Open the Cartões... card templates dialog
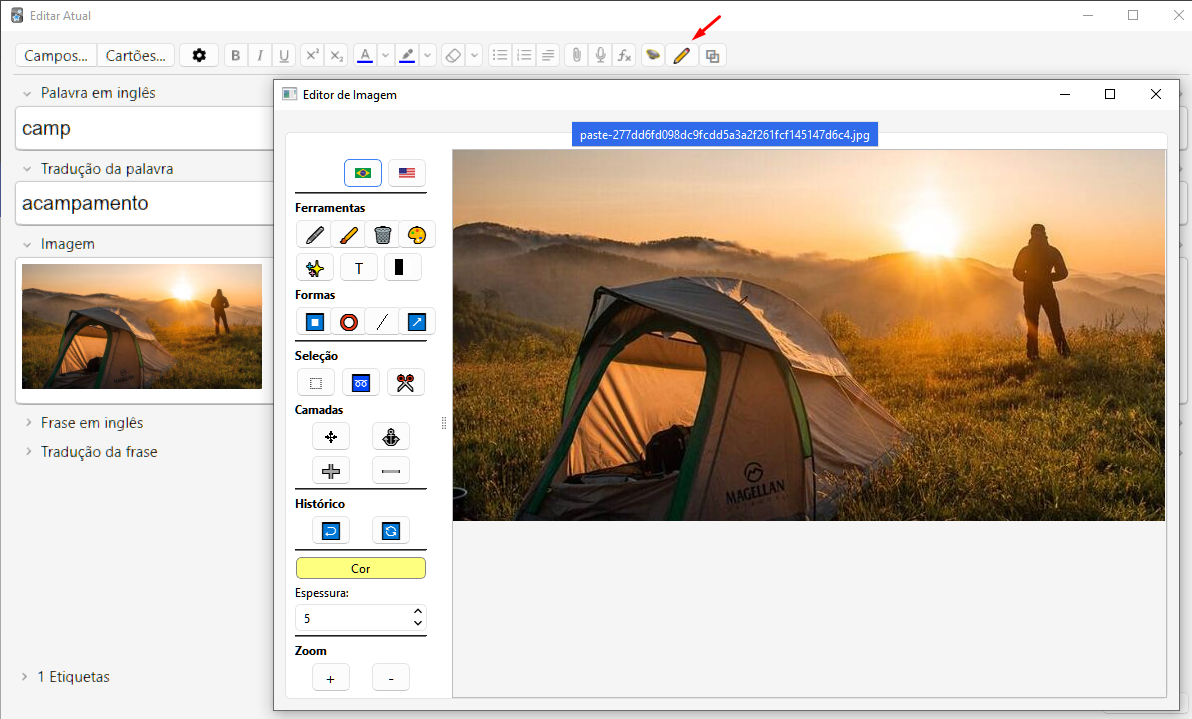 coord(137,56)
